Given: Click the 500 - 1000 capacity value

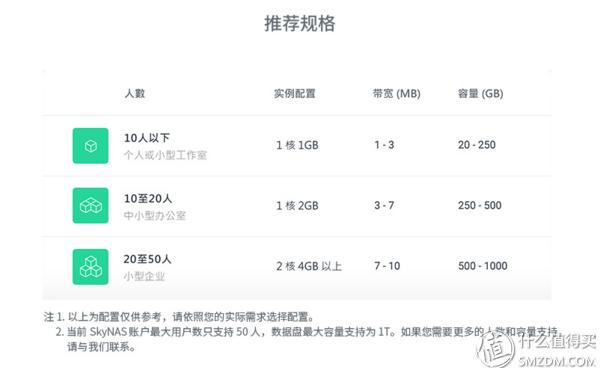Looking at the screenshot, I should click(x=483, y=266).
